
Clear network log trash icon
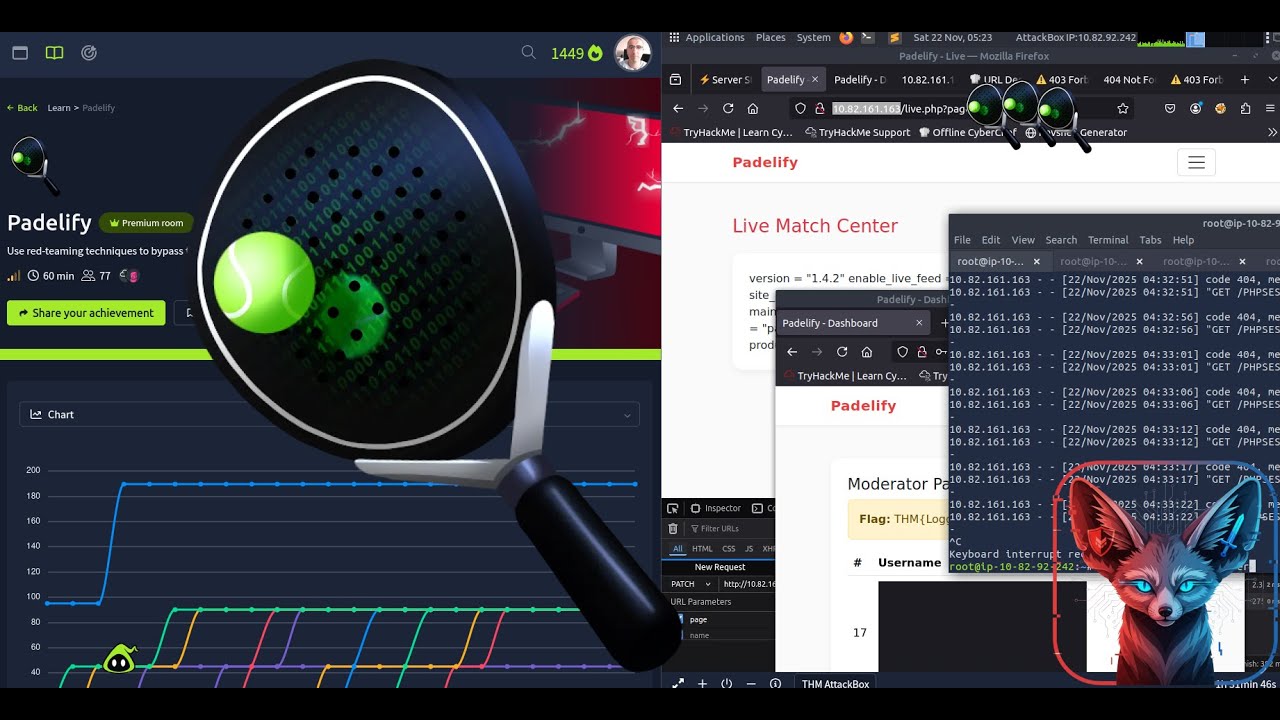673,528
